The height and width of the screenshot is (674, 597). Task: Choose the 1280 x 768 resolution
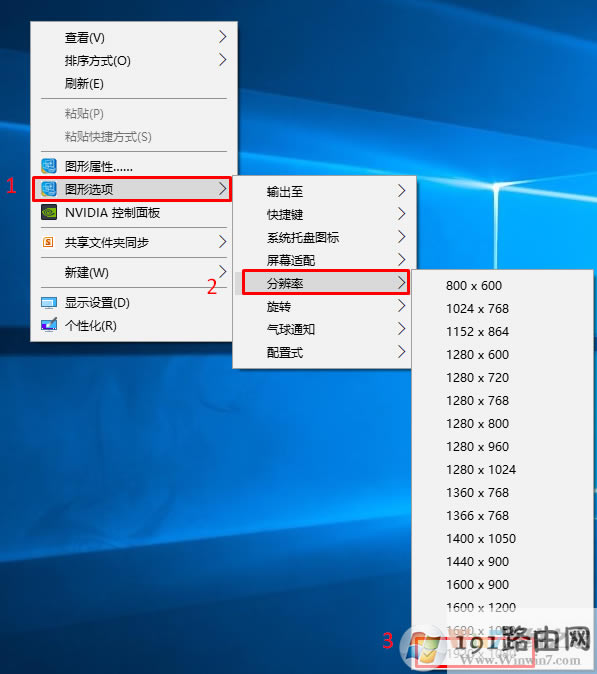(x=502, y=401)
